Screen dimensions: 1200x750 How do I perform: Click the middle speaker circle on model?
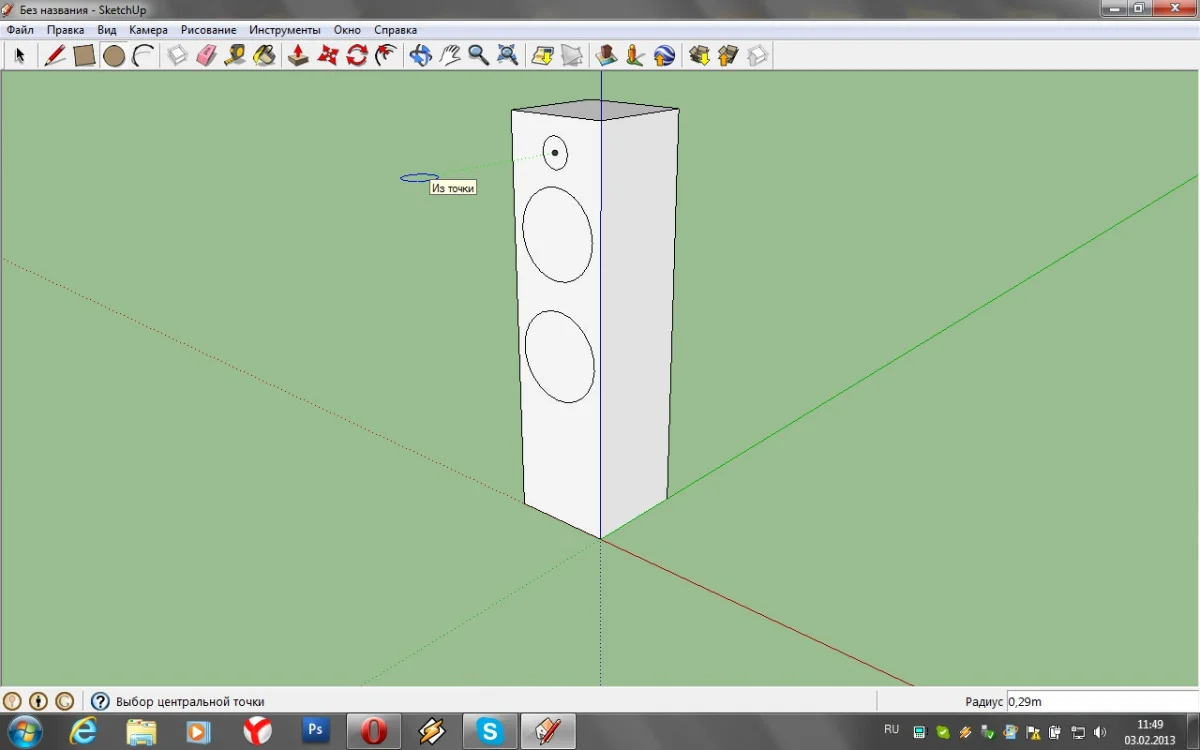pyautogui.click(x=557, y=235)
